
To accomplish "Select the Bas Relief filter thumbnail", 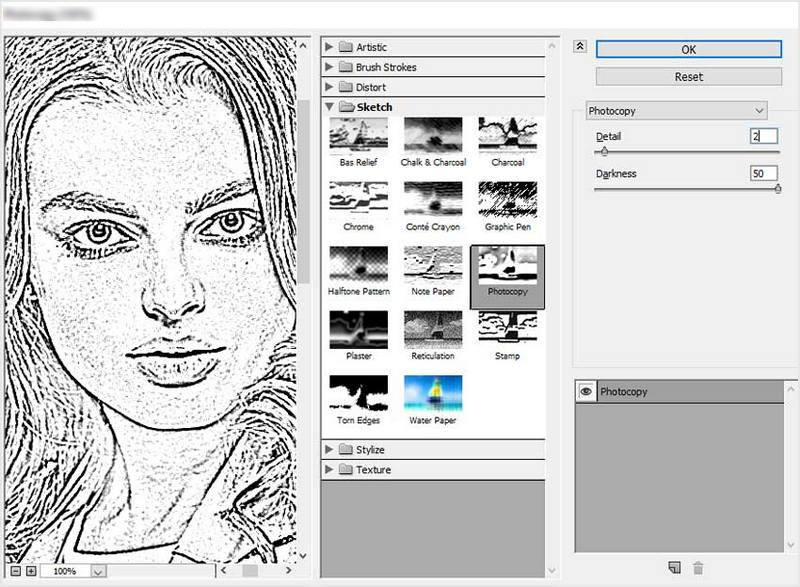I will point(358,136).
